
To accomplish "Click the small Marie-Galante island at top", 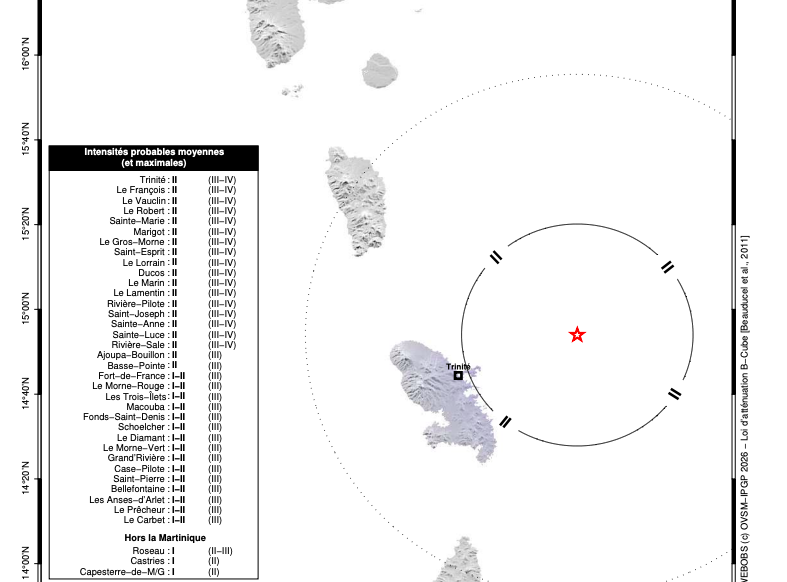I will [x=381, y=70].
